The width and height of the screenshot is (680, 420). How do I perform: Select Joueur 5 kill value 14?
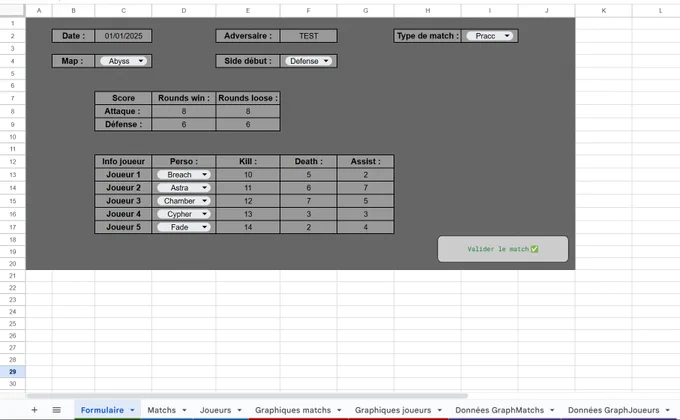click(248, 227)
